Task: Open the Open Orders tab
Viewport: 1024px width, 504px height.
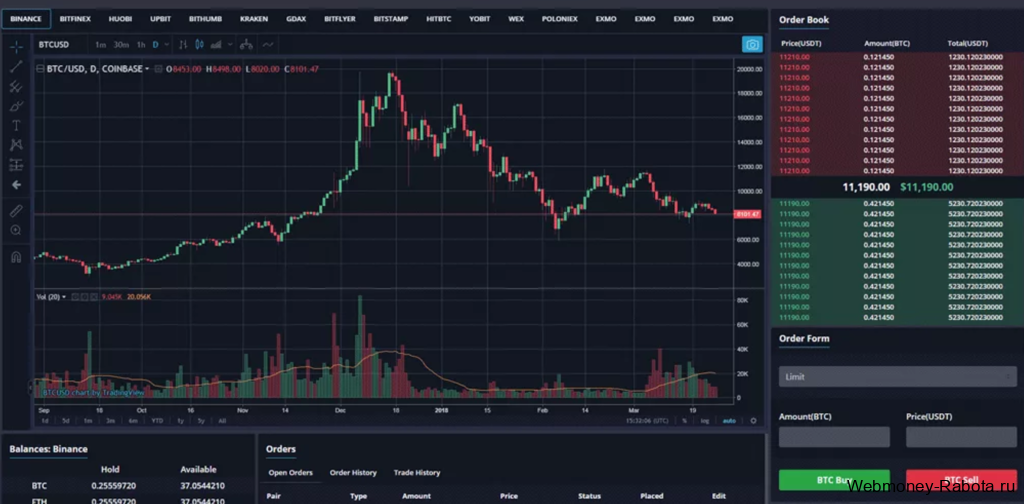Action: [291, 473]
